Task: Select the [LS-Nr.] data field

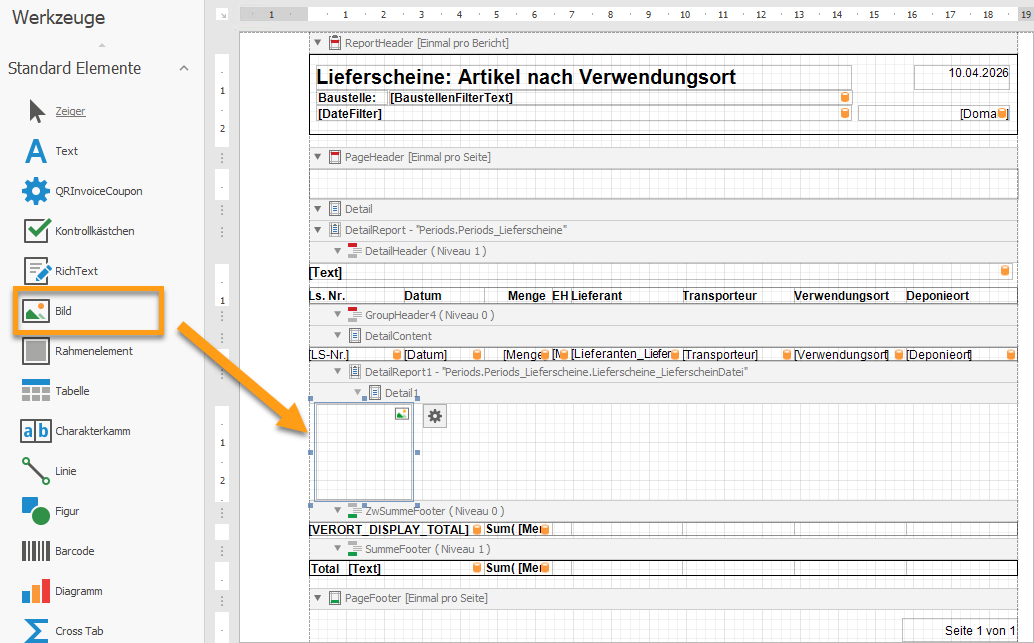Action: click(355, 354)
